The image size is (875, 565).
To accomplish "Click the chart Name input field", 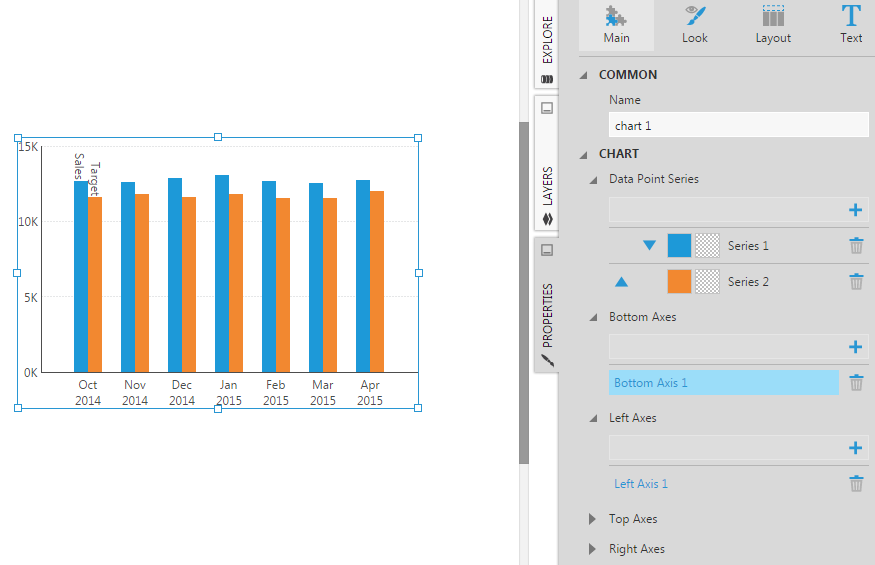I will pos(739,125).
